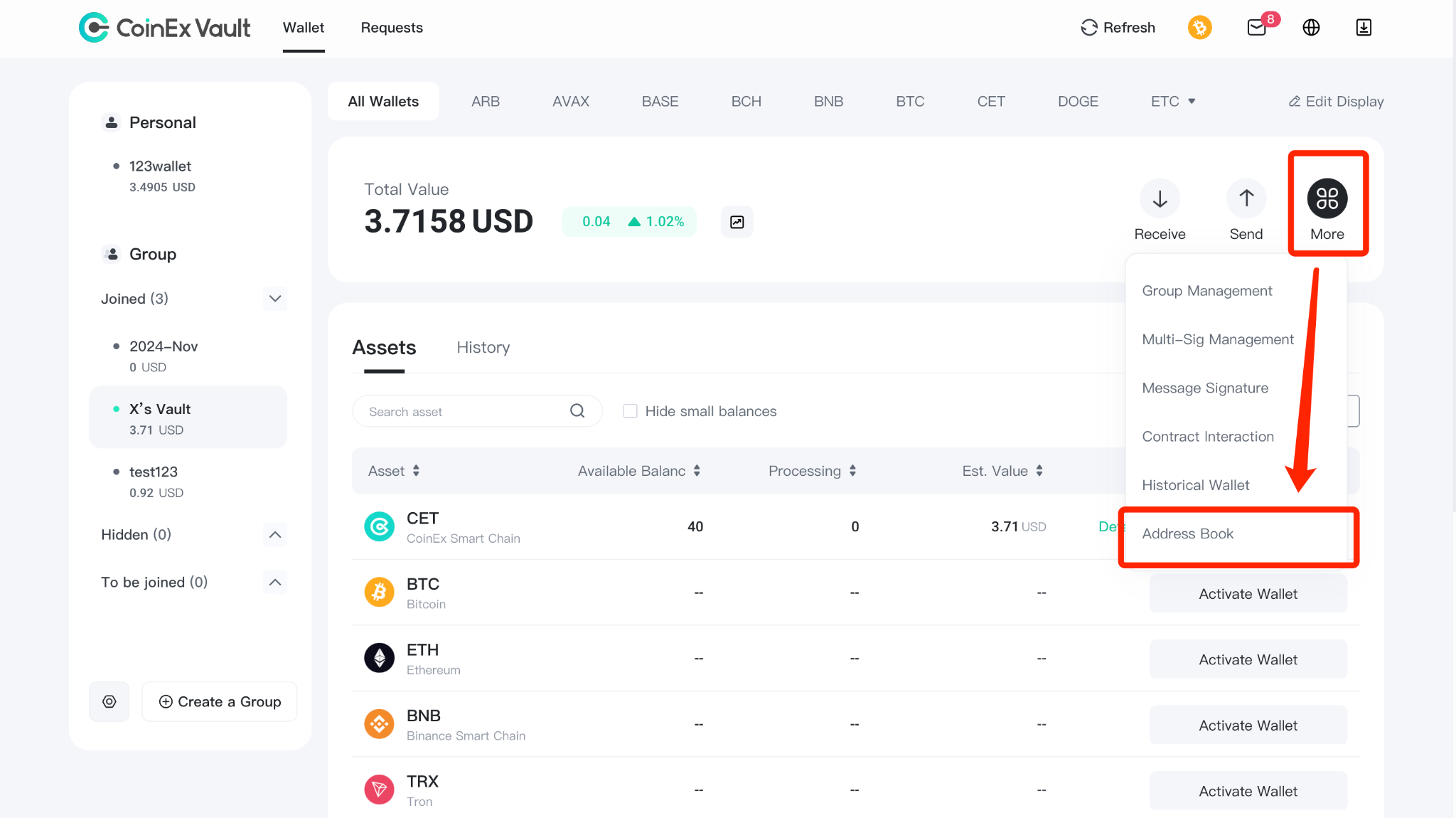
Task: Choose Multi-Sig Management menu entry
Action: point(1218,339)
